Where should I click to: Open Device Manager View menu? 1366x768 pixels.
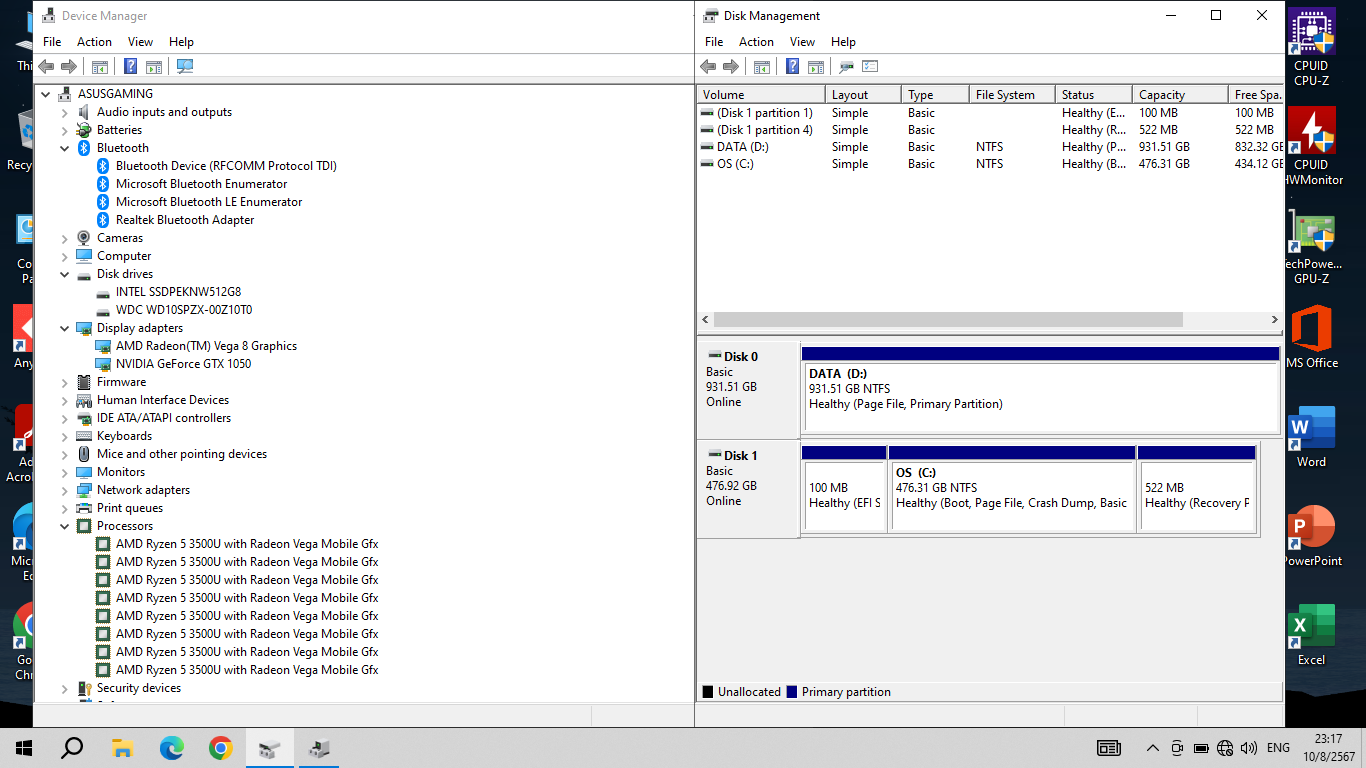pyautogui.click(x=140, y=42)
